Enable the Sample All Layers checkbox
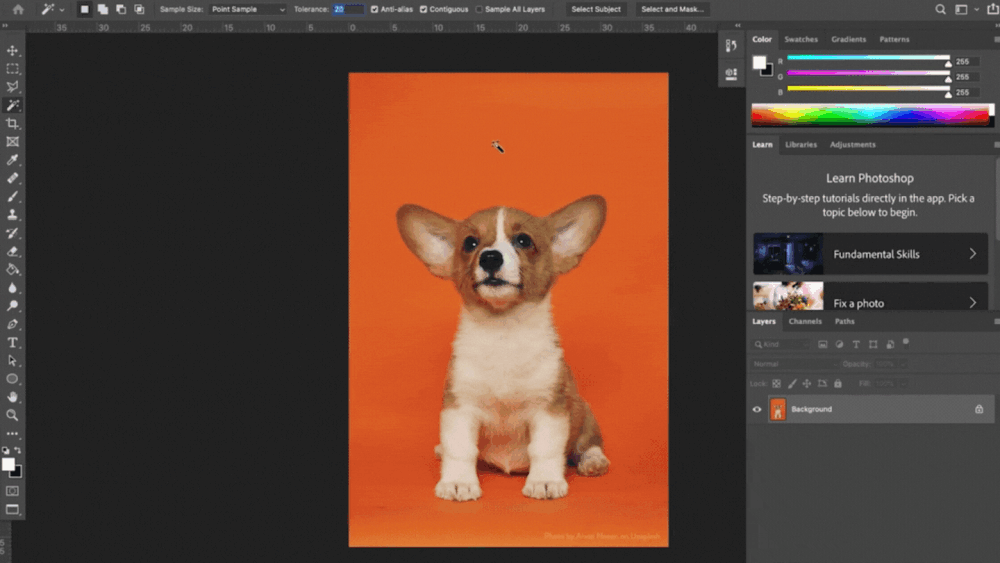 coord(479,10)
